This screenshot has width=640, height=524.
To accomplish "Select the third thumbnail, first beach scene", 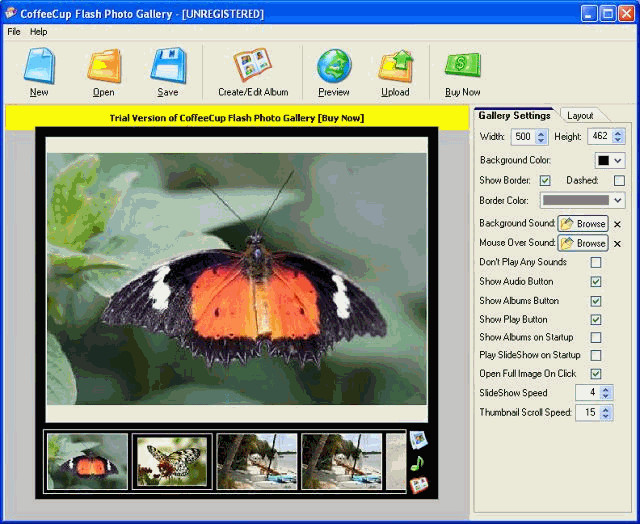I will [257, 461].
